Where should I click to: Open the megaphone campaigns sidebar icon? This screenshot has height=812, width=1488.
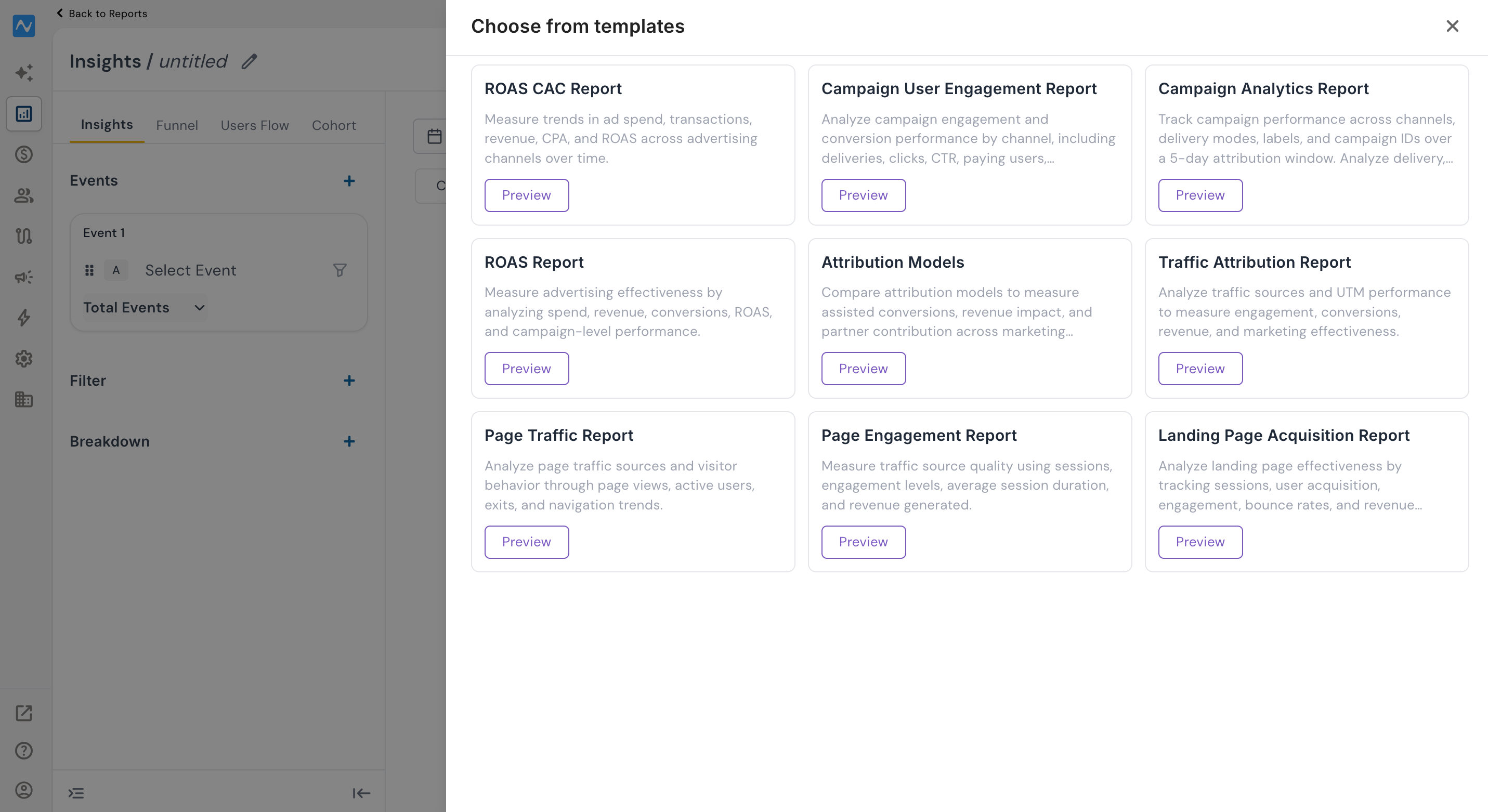pyautogui.click(x=24, y=277)
